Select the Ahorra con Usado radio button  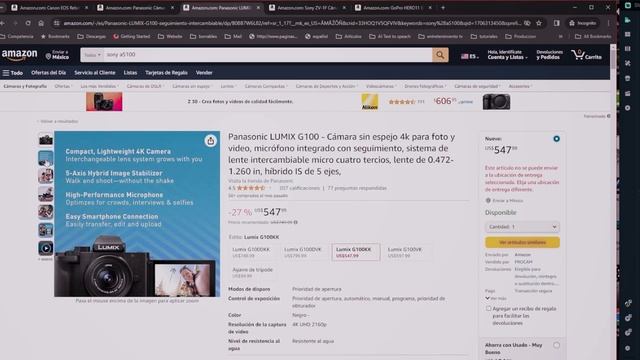point(556,345)
